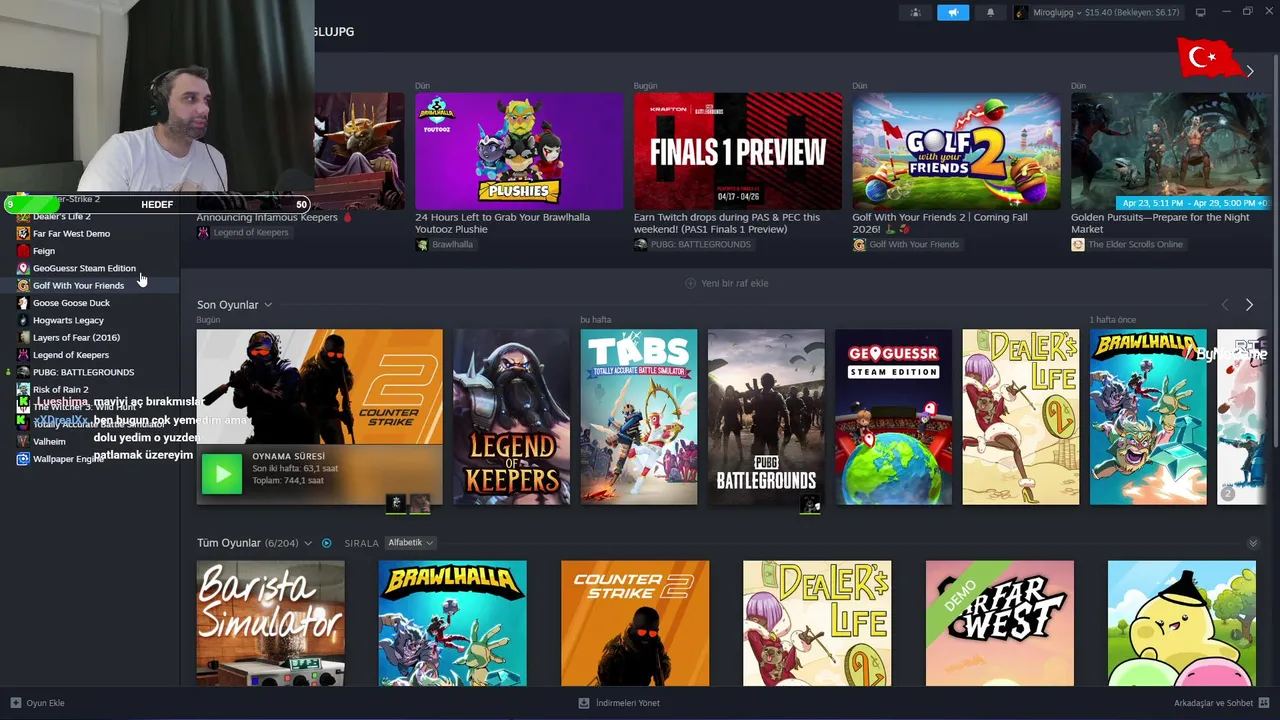
Task: Click the blue announcements megaphone icon
Action: coord(953,12)
